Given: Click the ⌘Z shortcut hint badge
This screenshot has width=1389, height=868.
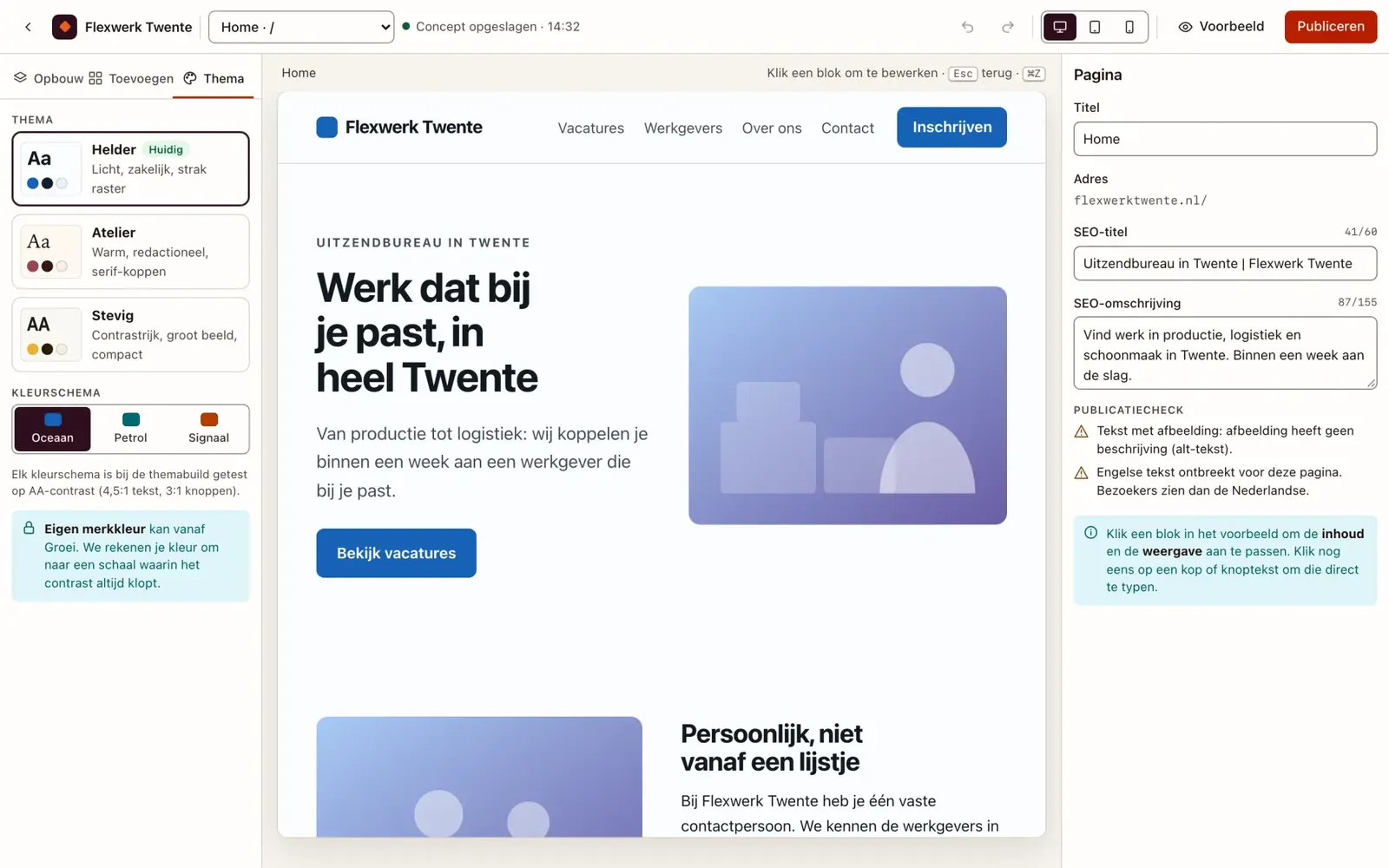Looking at the screenshot, I should tap(1033, 74).
